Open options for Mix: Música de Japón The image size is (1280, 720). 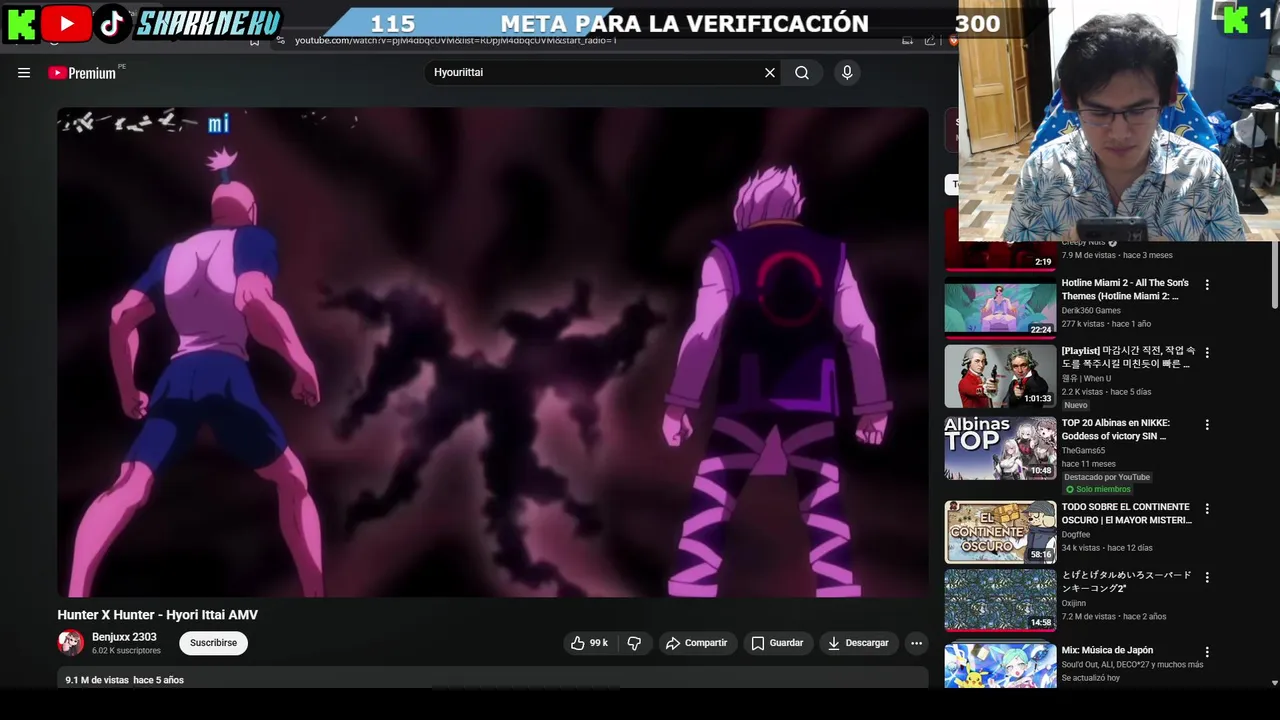coord(1207,652)
